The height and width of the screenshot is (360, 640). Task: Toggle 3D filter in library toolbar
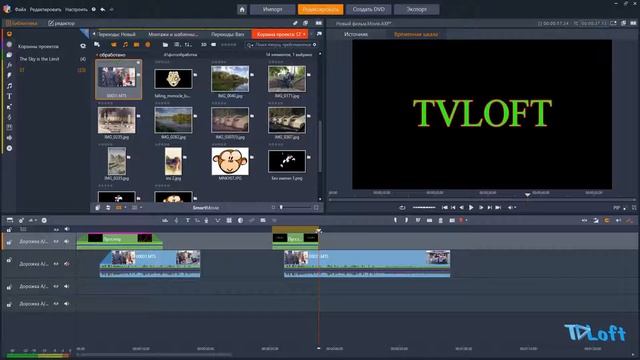[203, 44]
